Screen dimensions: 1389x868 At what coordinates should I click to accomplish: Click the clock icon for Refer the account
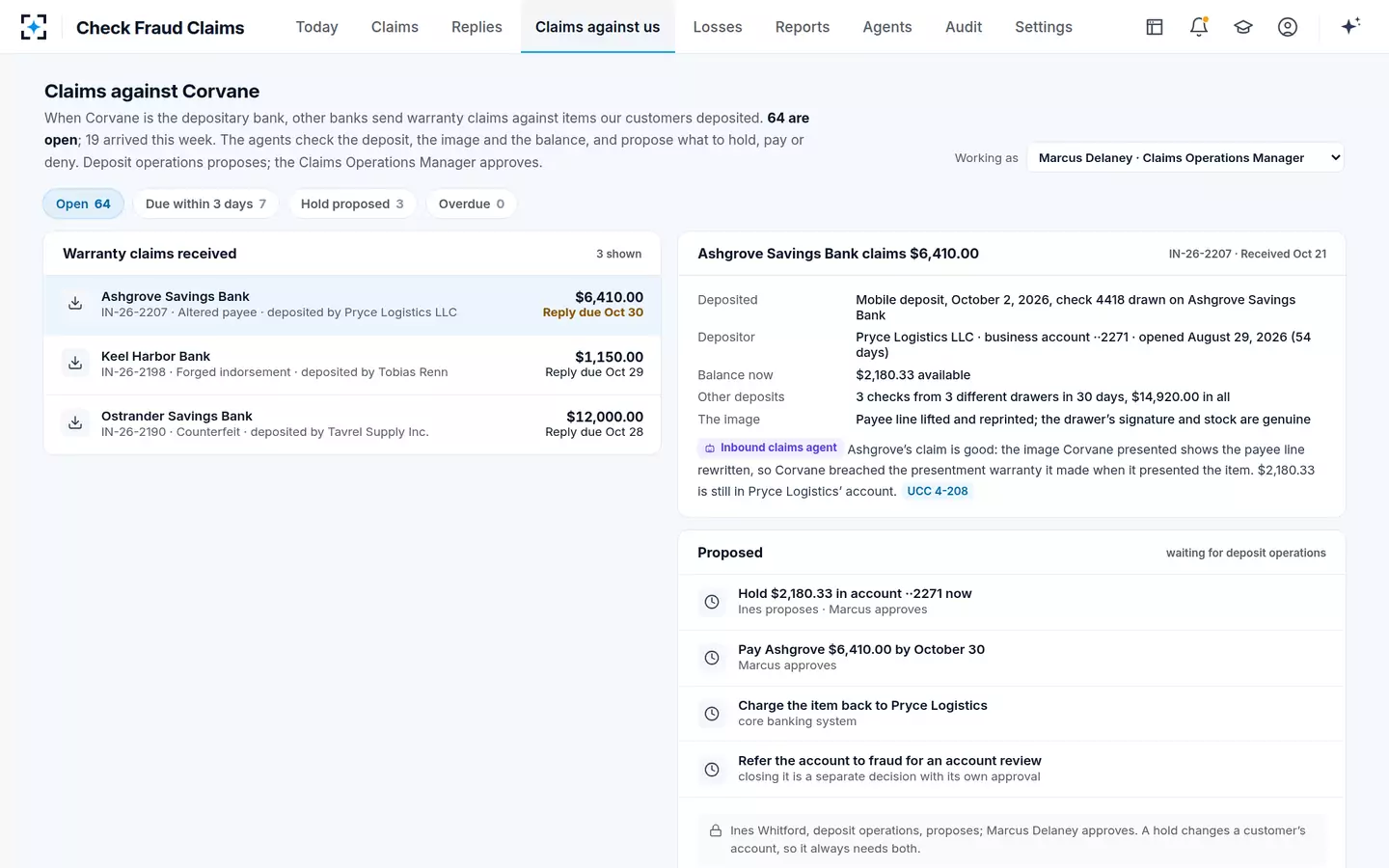712,770
